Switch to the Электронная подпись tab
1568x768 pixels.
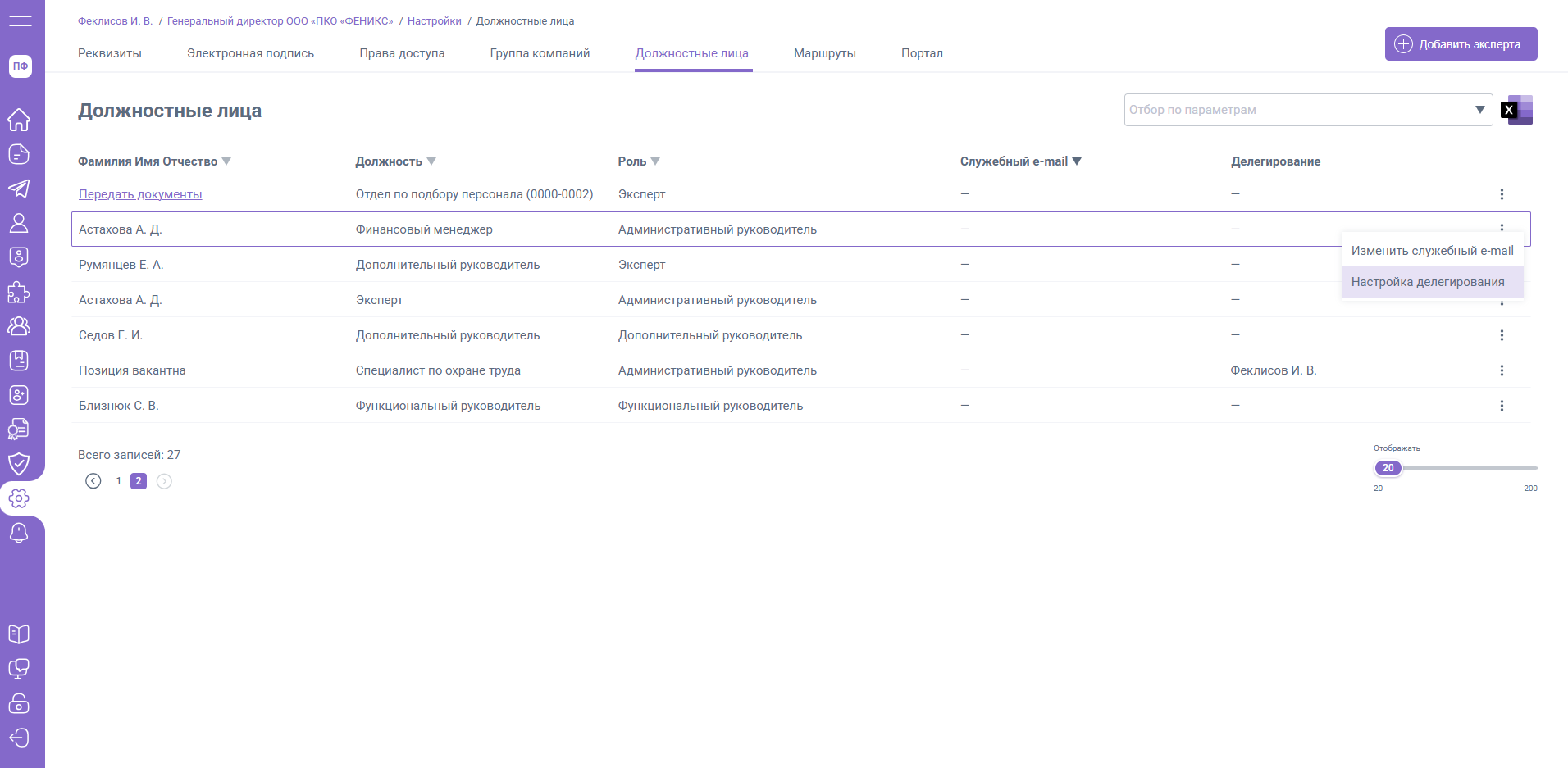[x=250, y=53]
